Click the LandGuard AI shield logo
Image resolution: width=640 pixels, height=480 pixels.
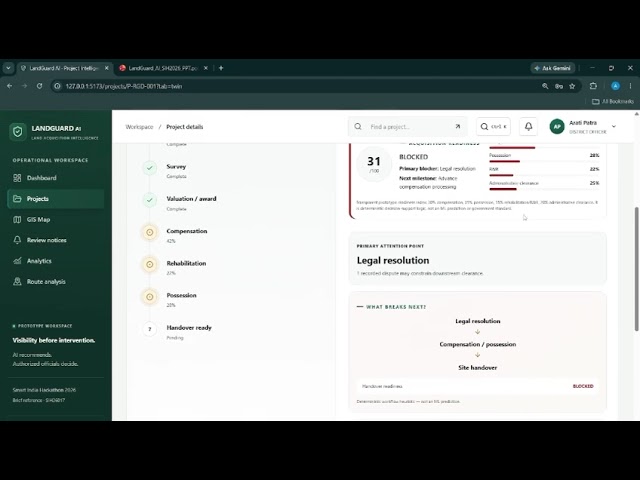[x=18, y=132]
